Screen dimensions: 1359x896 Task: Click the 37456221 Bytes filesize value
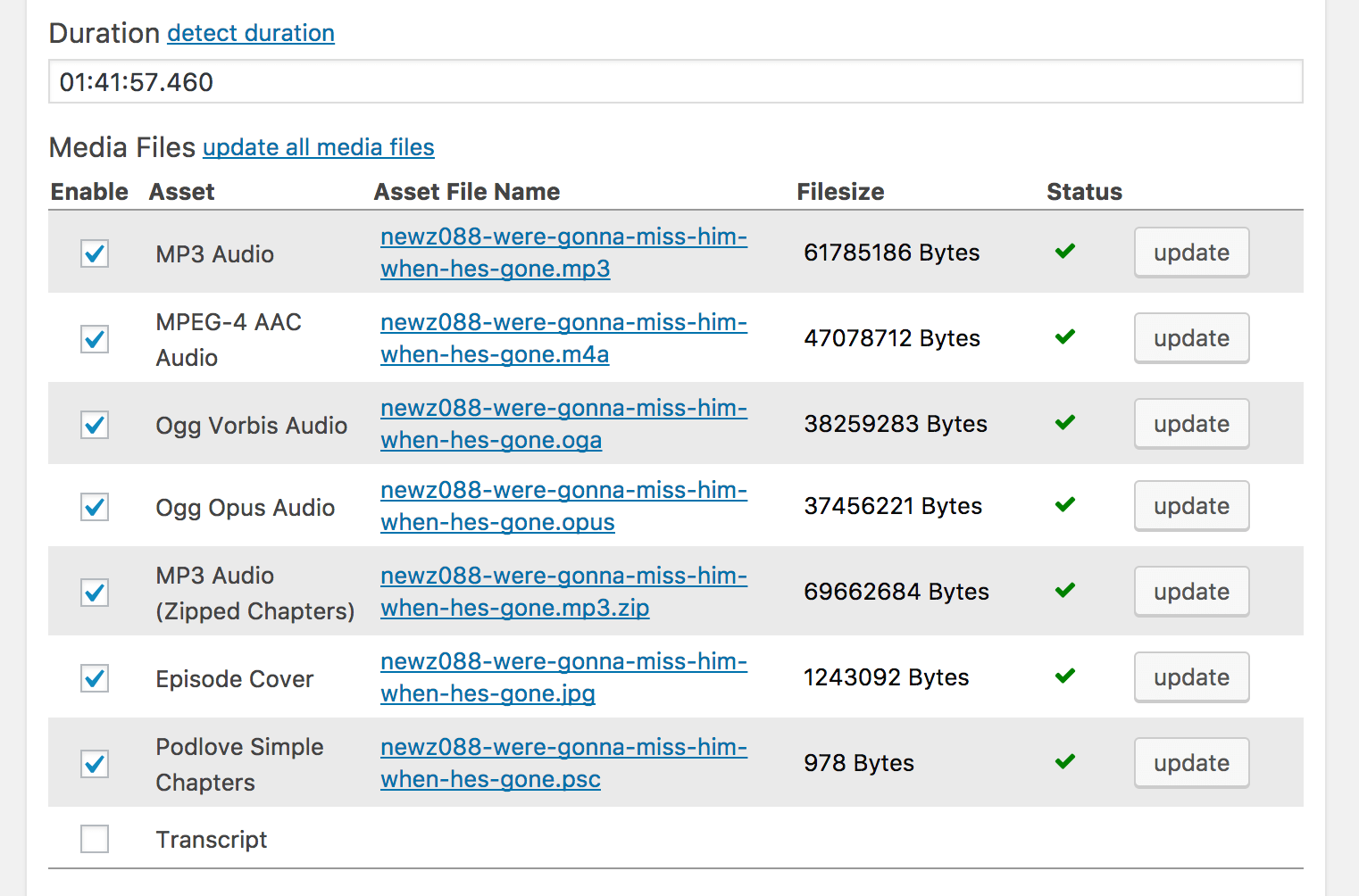point(893,506)
